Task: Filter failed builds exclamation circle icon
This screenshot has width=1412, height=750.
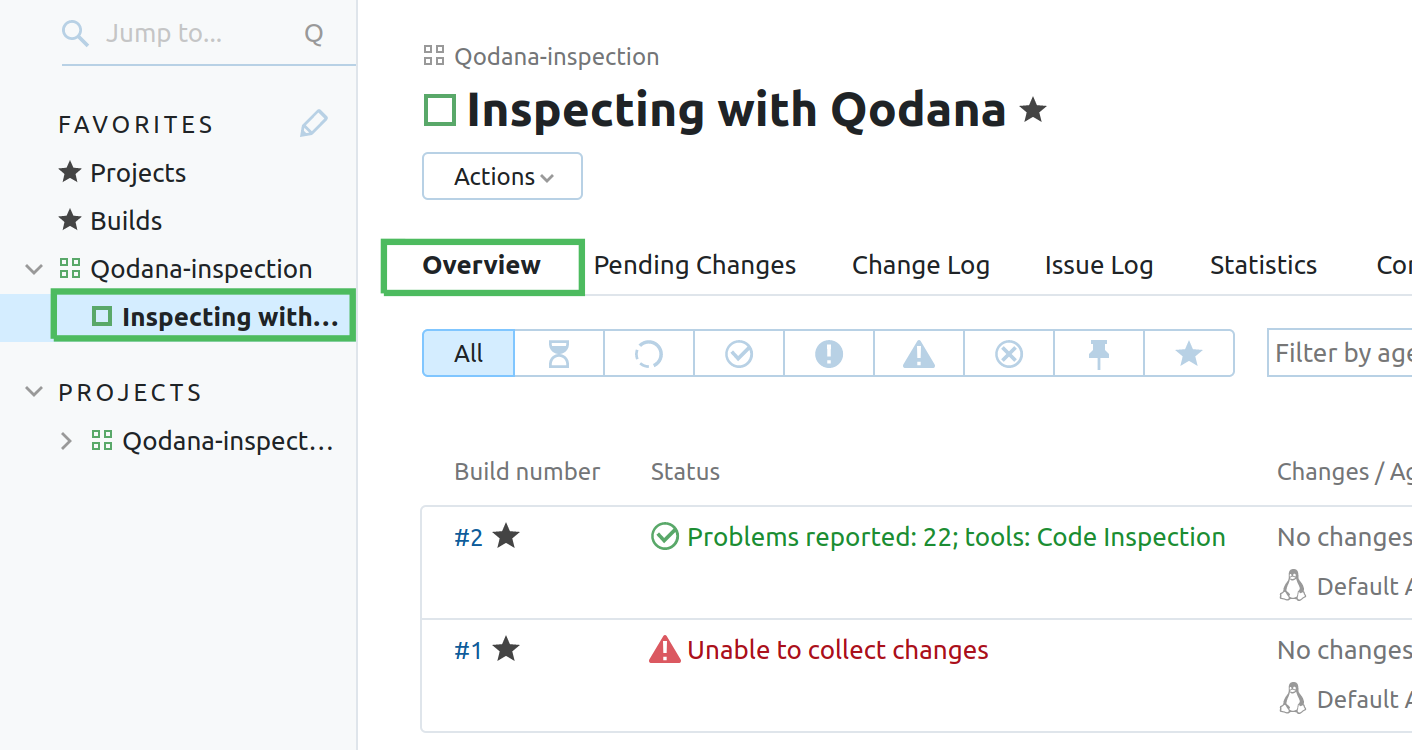Action: [x=829, y=354]
